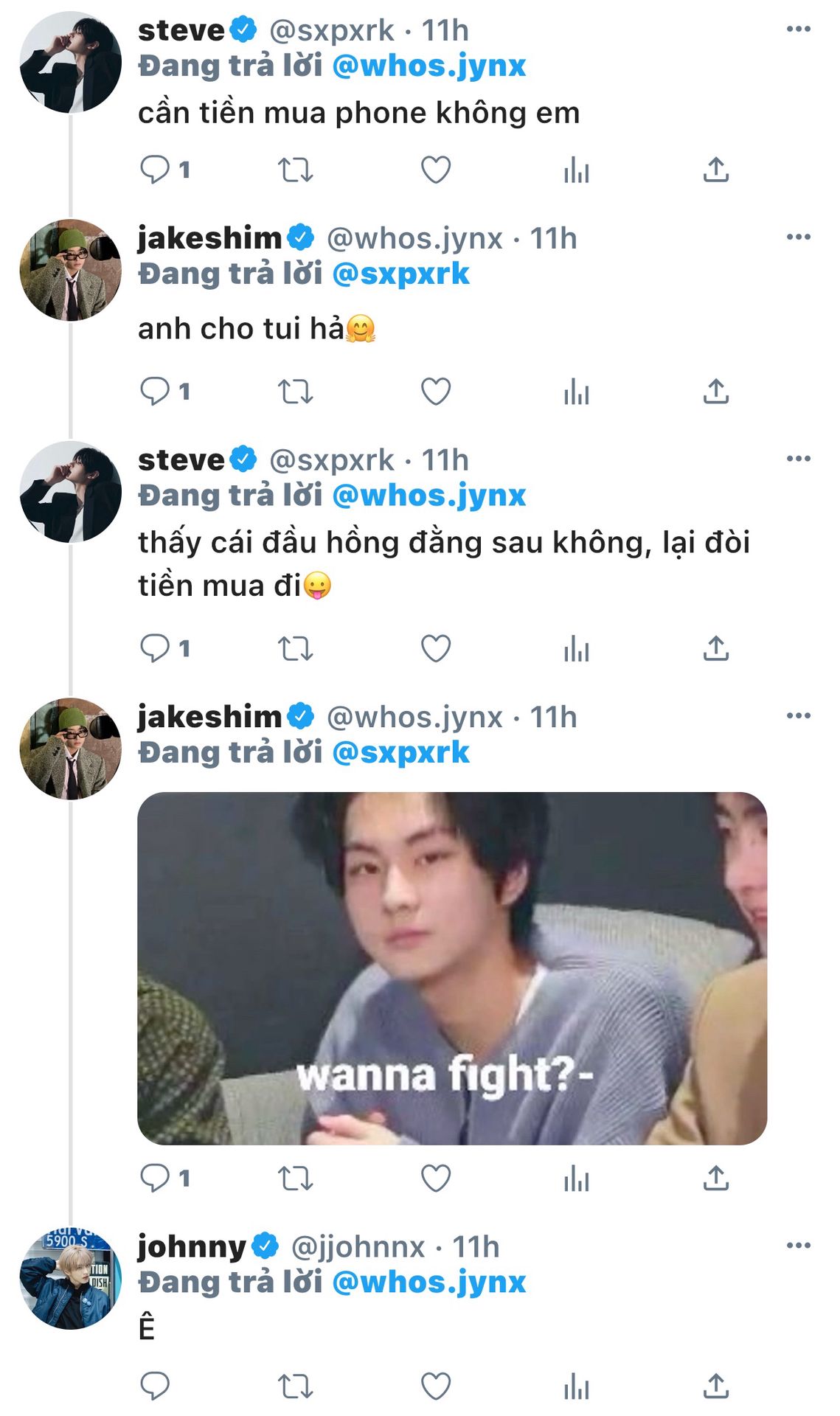Open johnny's profile via display name

point(192,1246)
